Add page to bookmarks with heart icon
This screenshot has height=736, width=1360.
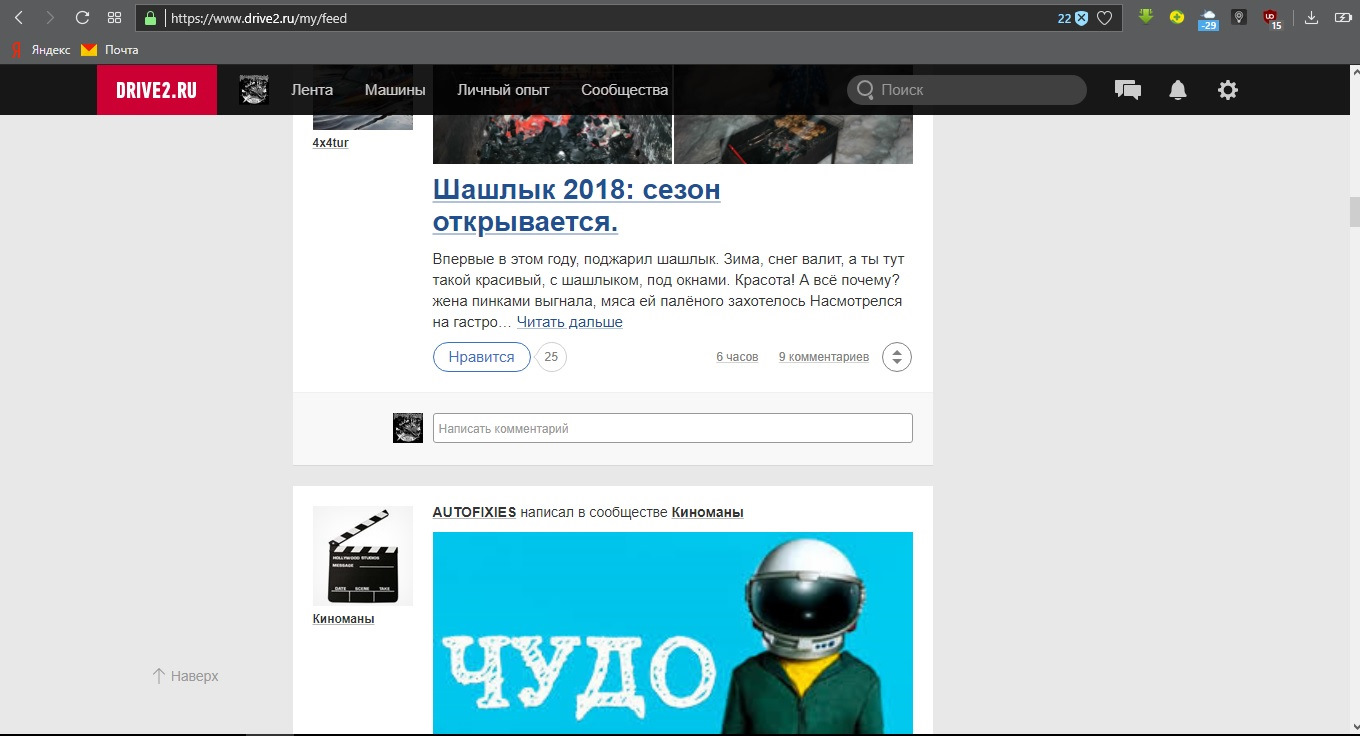[x=1105, y=18]
